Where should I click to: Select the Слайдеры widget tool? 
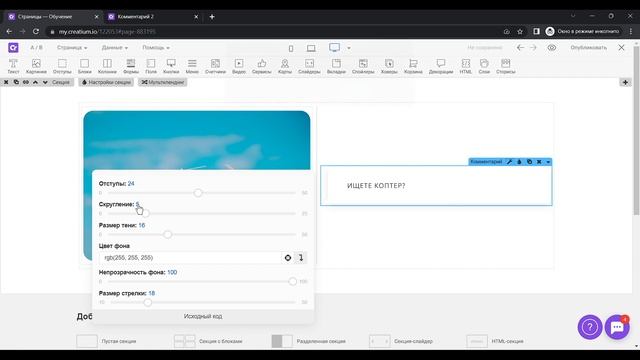tap(309, 66)
